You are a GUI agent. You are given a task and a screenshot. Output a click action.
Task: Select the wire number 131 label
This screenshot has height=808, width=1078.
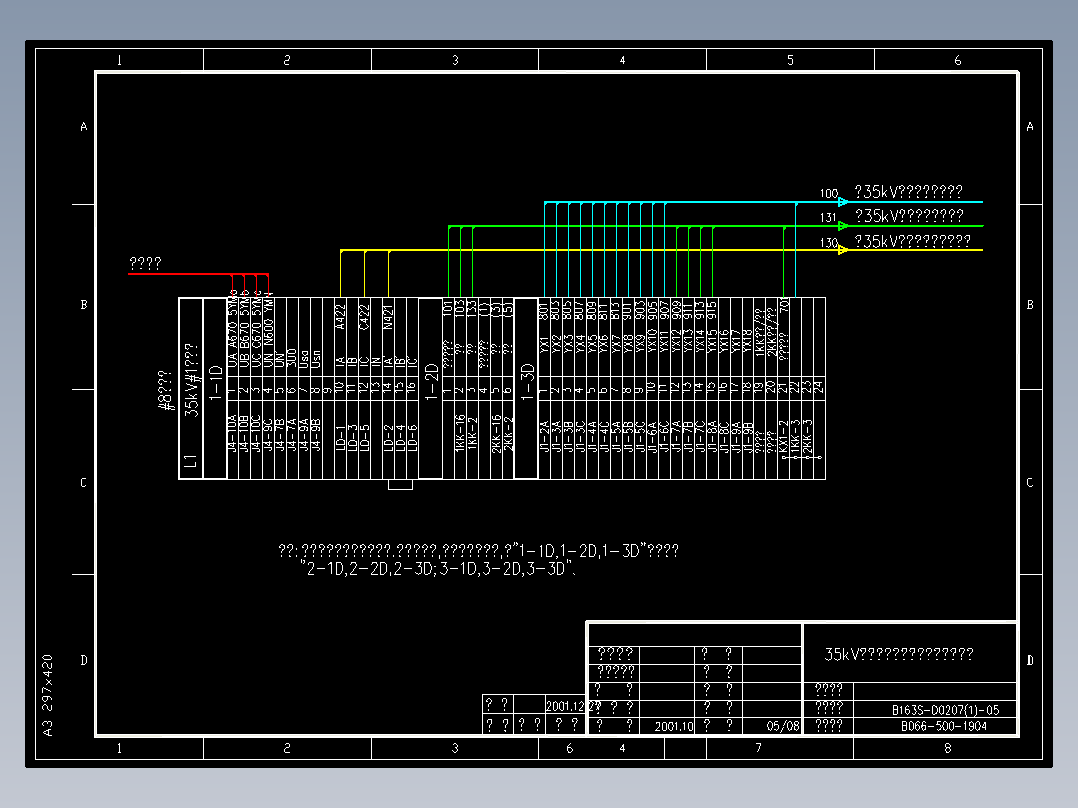[x=828, y=218]
